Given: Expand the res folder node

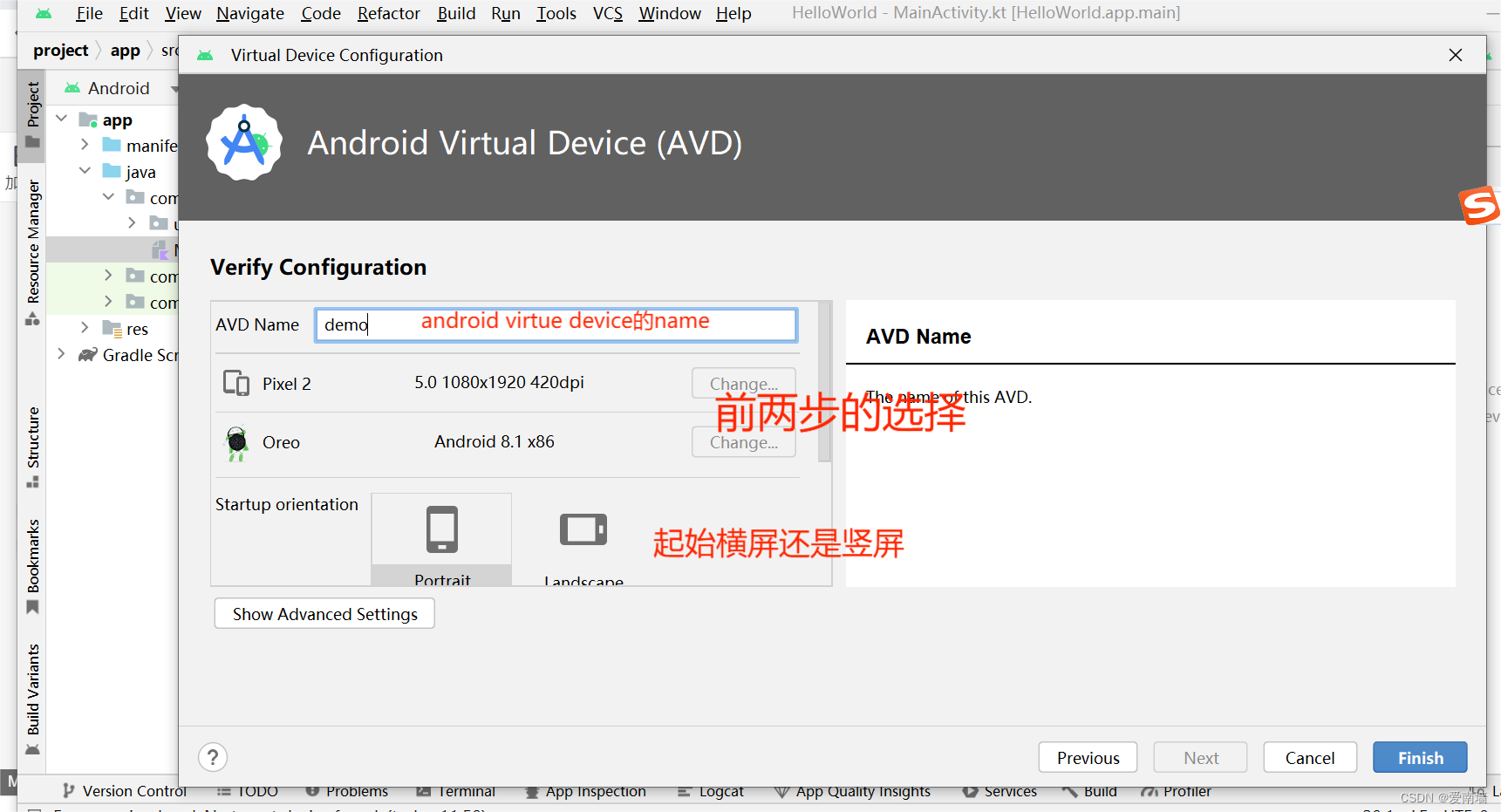Looking at the screenshot, I should (85, 328).
